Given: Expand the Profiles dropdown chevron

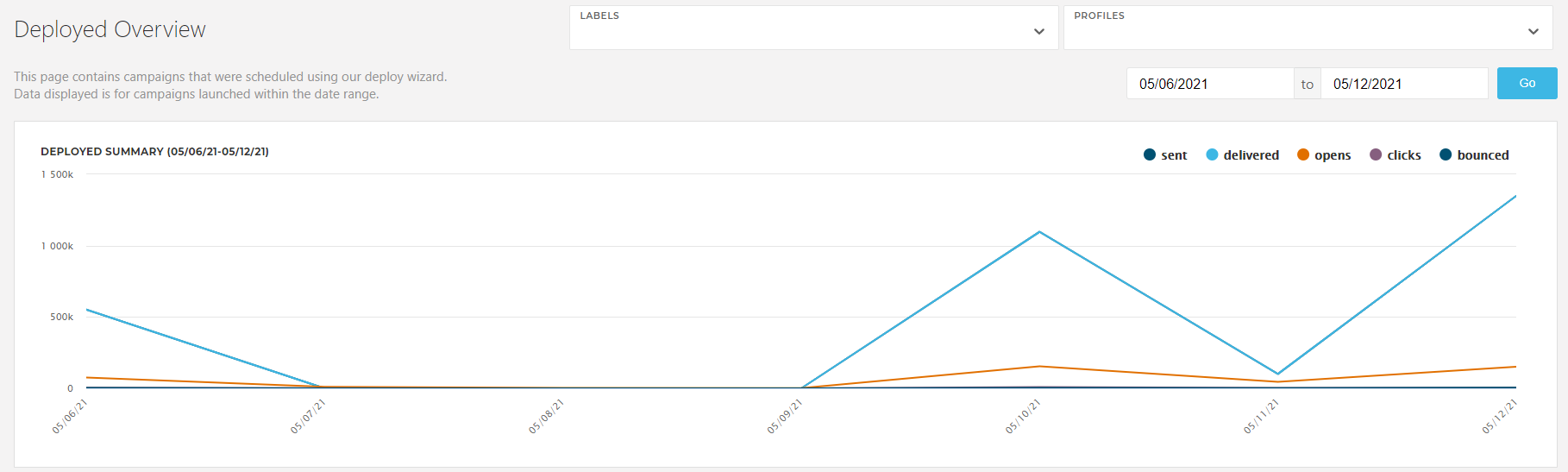Looking at the screenshot, I should 1533,32.
